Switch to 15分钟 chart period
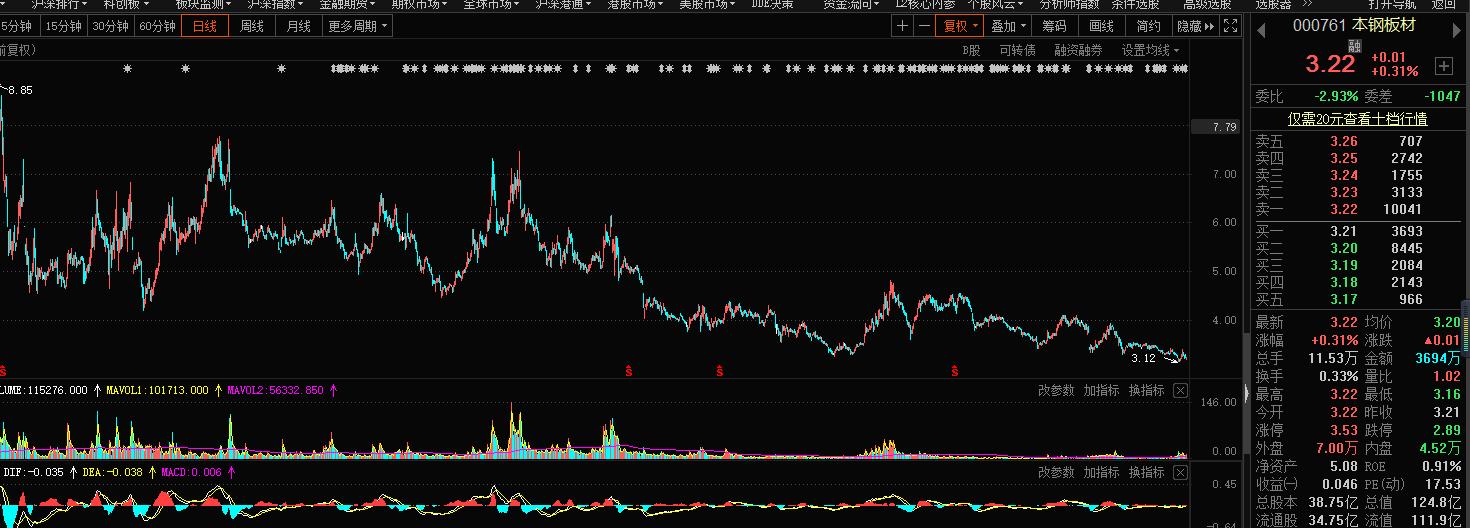The height and width of the screenshot is (528, 1470). [65, 26]
